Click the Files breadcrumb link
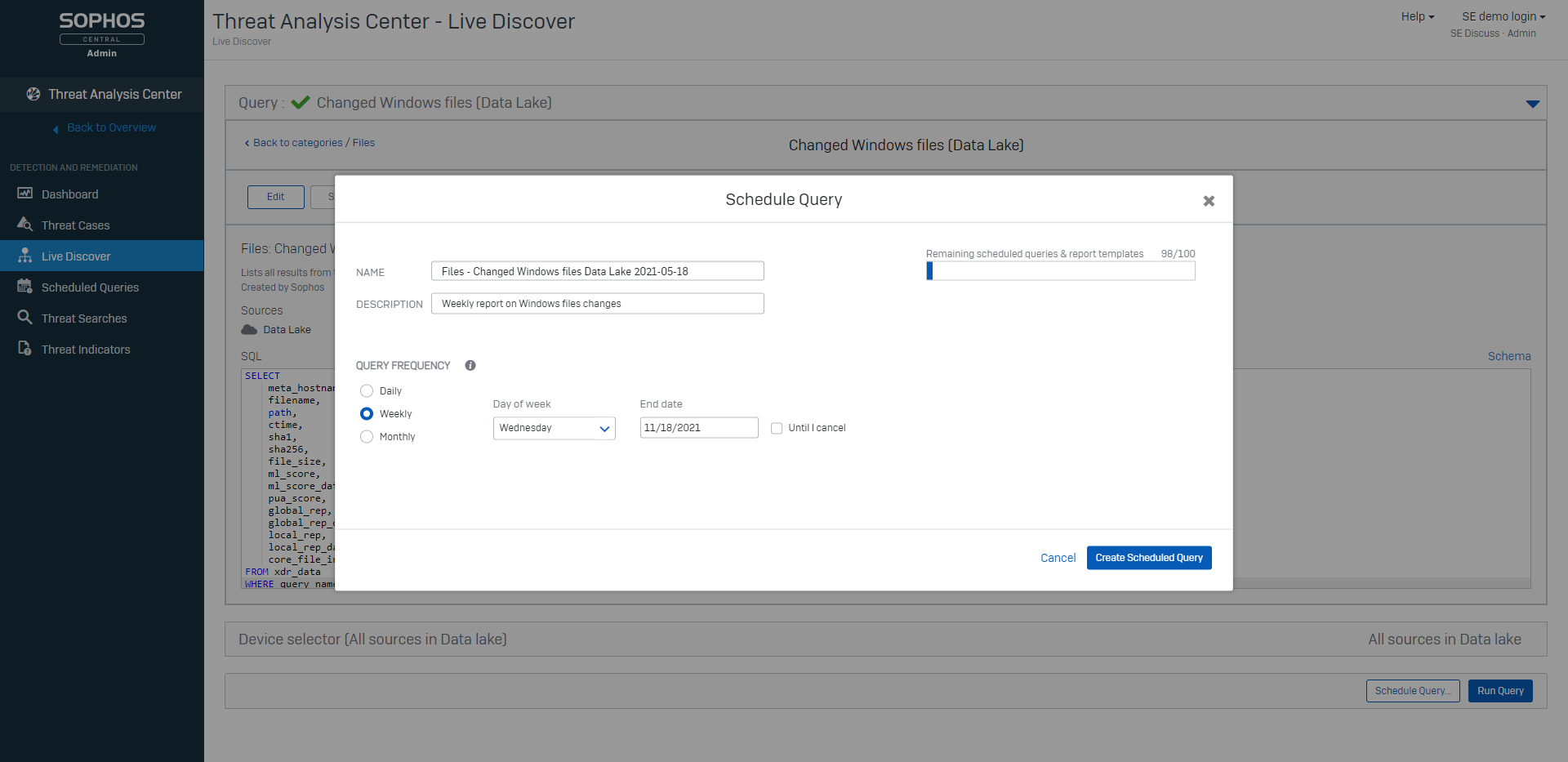1568x762 pixels. click(x=363, y=143)
